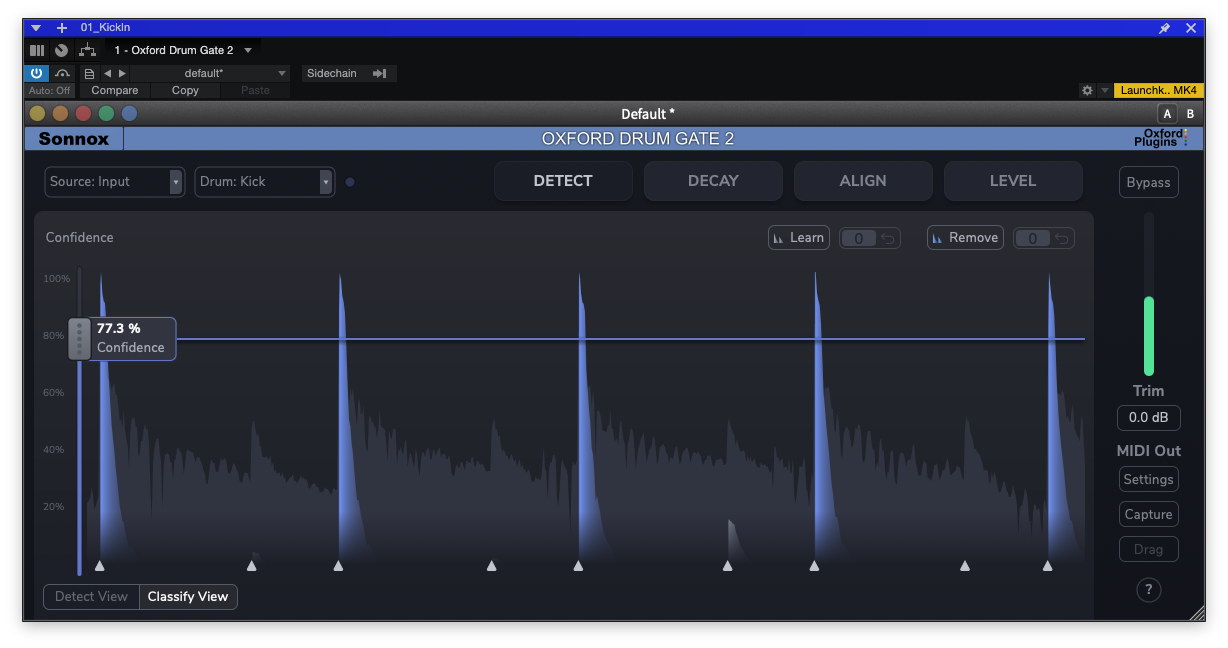1228x648 pixels.
Task: Switch to the LEVEL tab
Action: pyautogui.click(x=1013, y=181)
